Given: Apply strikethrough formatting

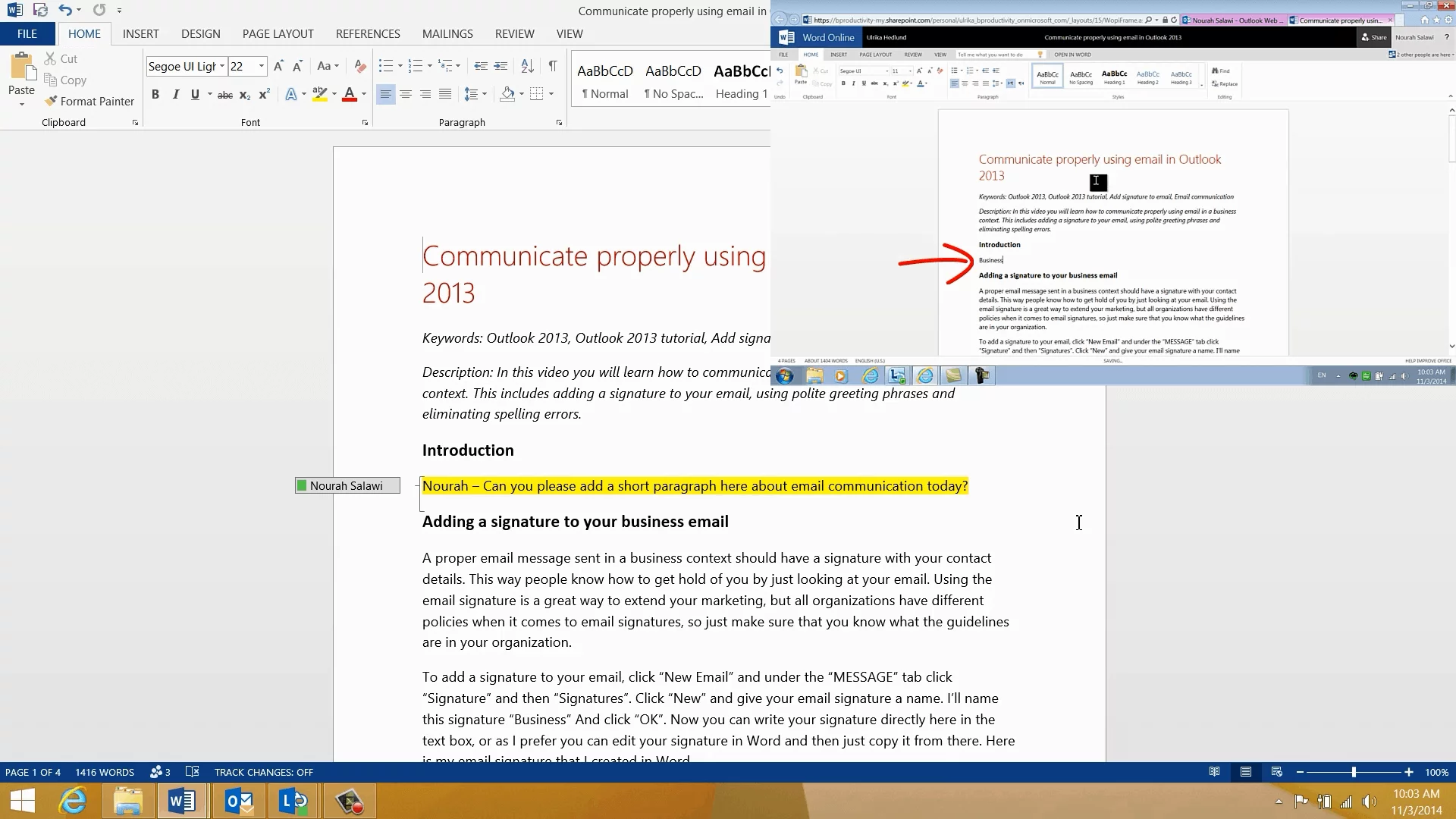Looking at the screenshot, I should tap(224, 95).
